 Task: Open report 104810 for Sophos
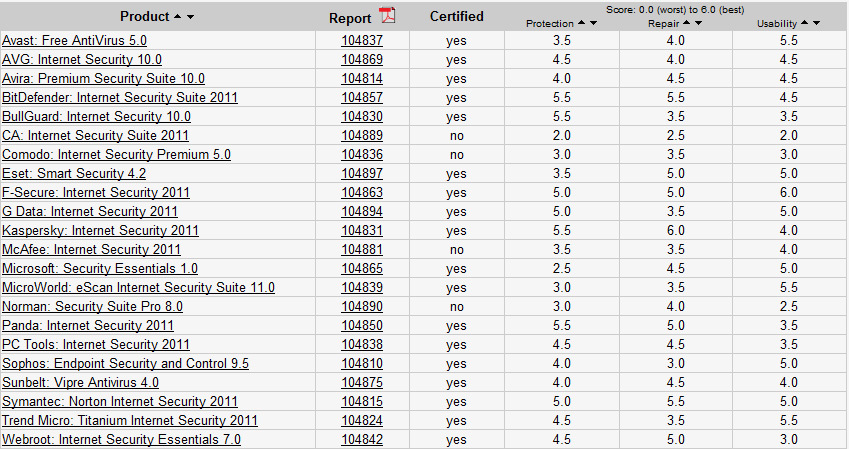tap(362, 363)
